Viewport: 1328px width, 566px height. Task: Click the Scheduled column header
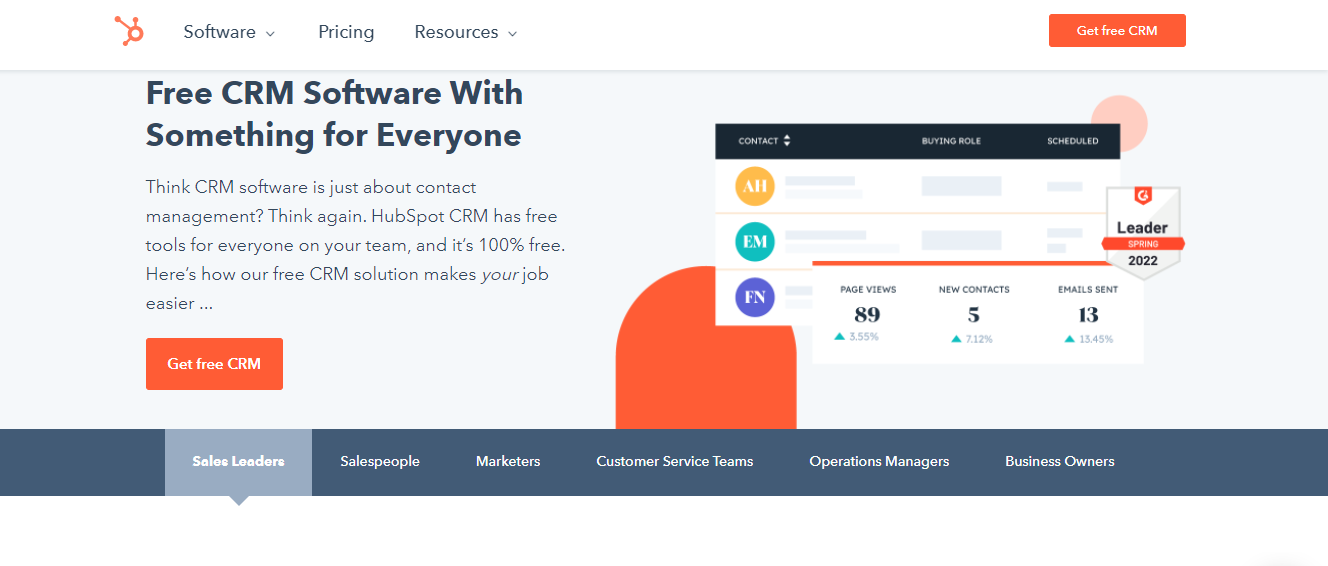[x=1073, y=141]
